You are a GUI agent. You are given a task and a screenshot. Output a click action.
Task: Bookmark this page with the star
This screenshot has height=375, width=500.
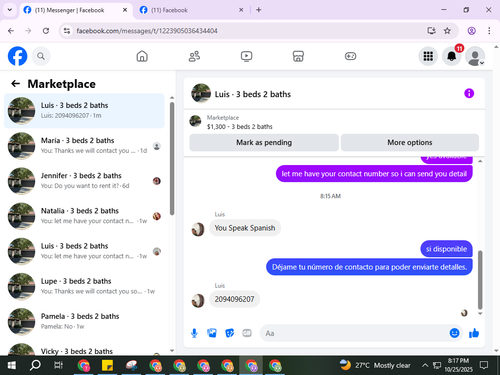pos(447,31)
